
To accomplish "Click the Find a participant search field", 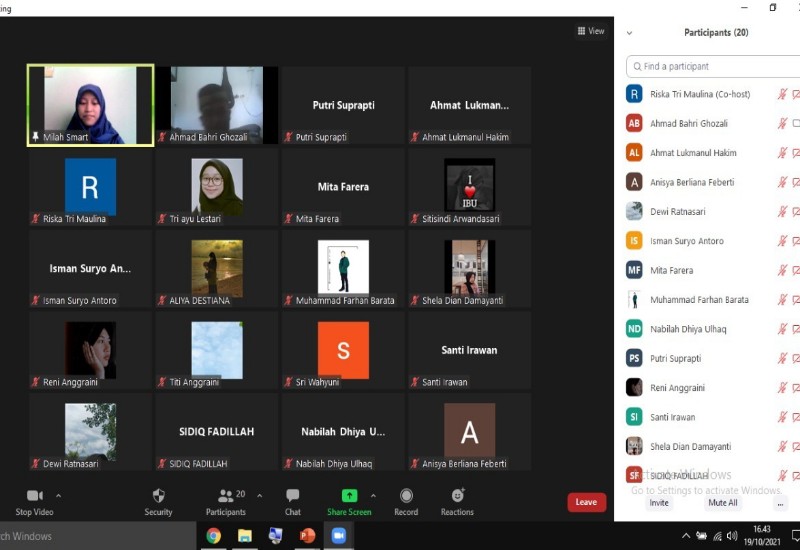I will click(713, 66).
